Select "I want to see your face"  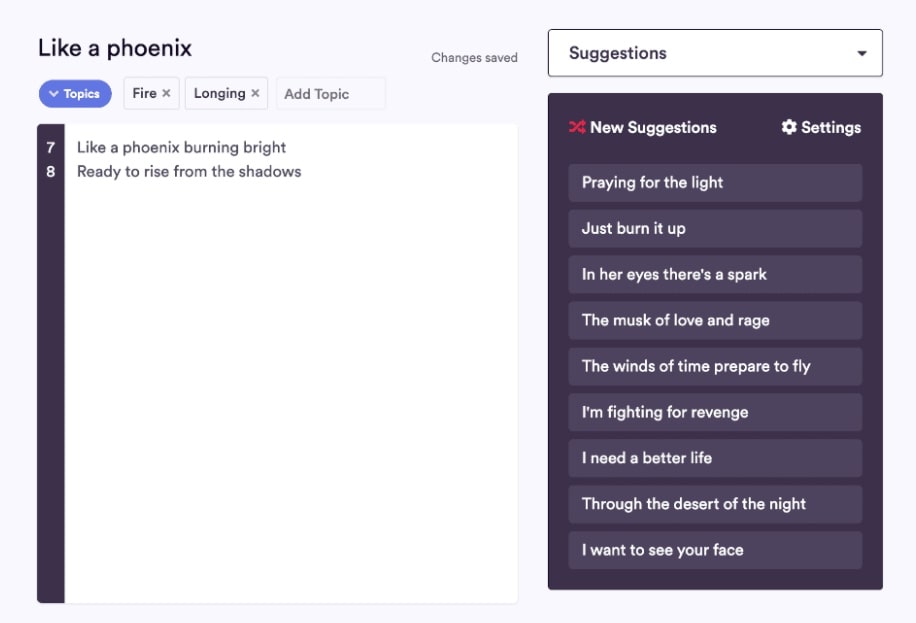pos(714,550)
